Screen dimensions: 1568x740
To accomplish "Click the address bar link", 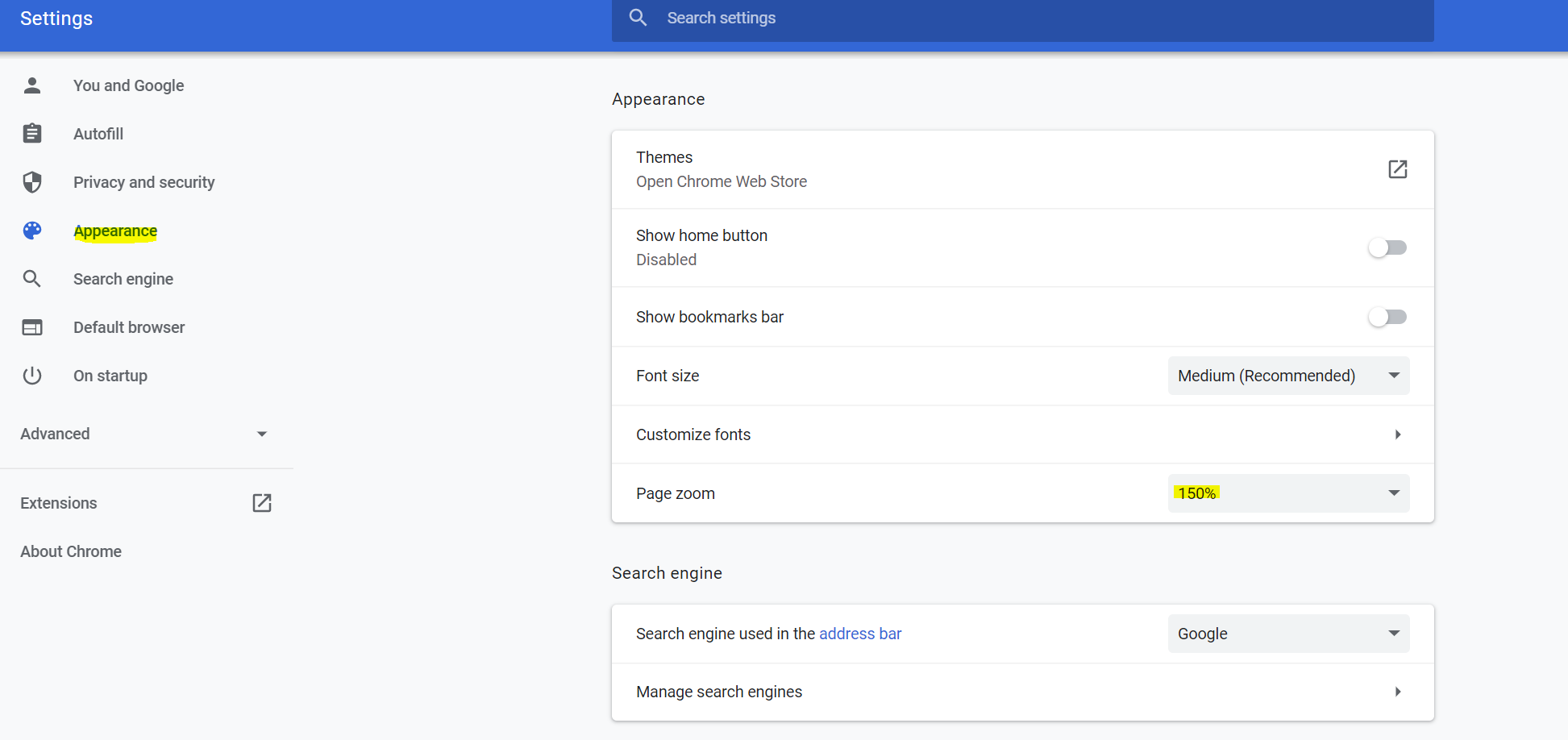I will pyautogui.click(x=860, y=634).
